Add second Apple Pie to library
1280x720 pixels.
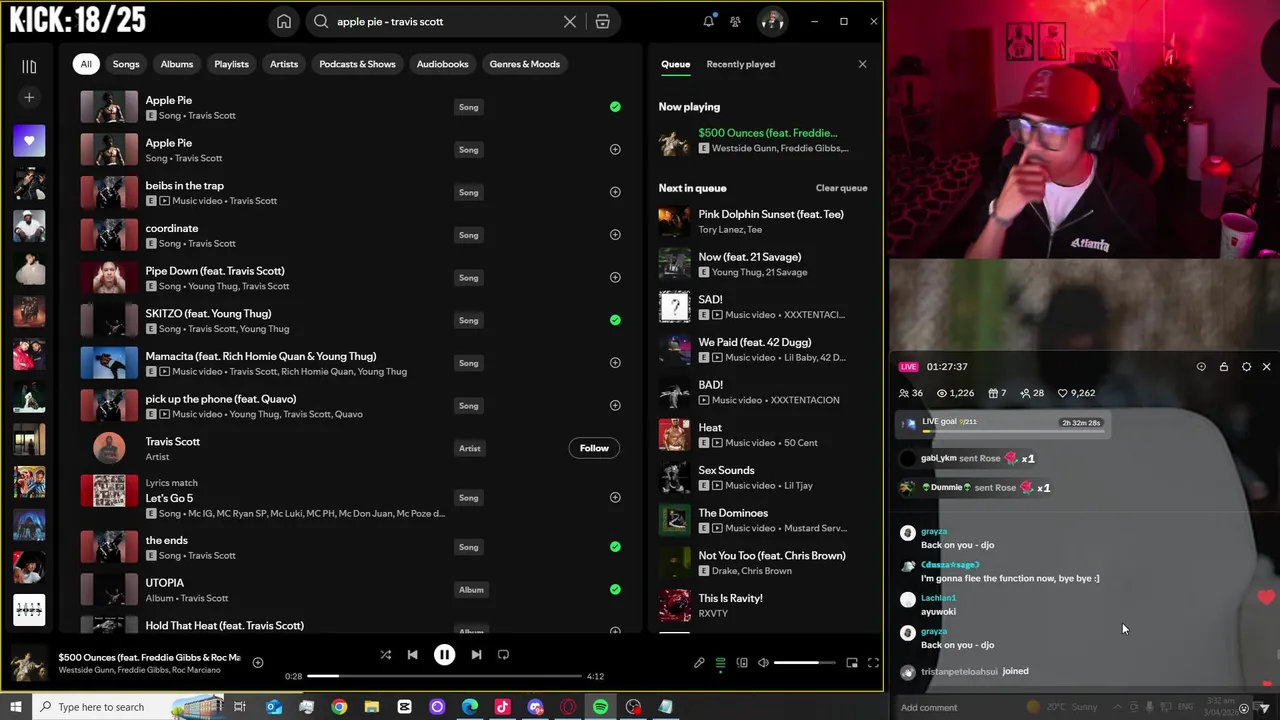point(615,149)
